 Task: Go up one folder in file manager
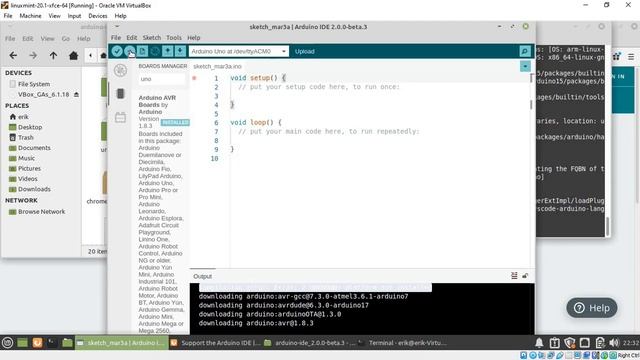(53, 55)
